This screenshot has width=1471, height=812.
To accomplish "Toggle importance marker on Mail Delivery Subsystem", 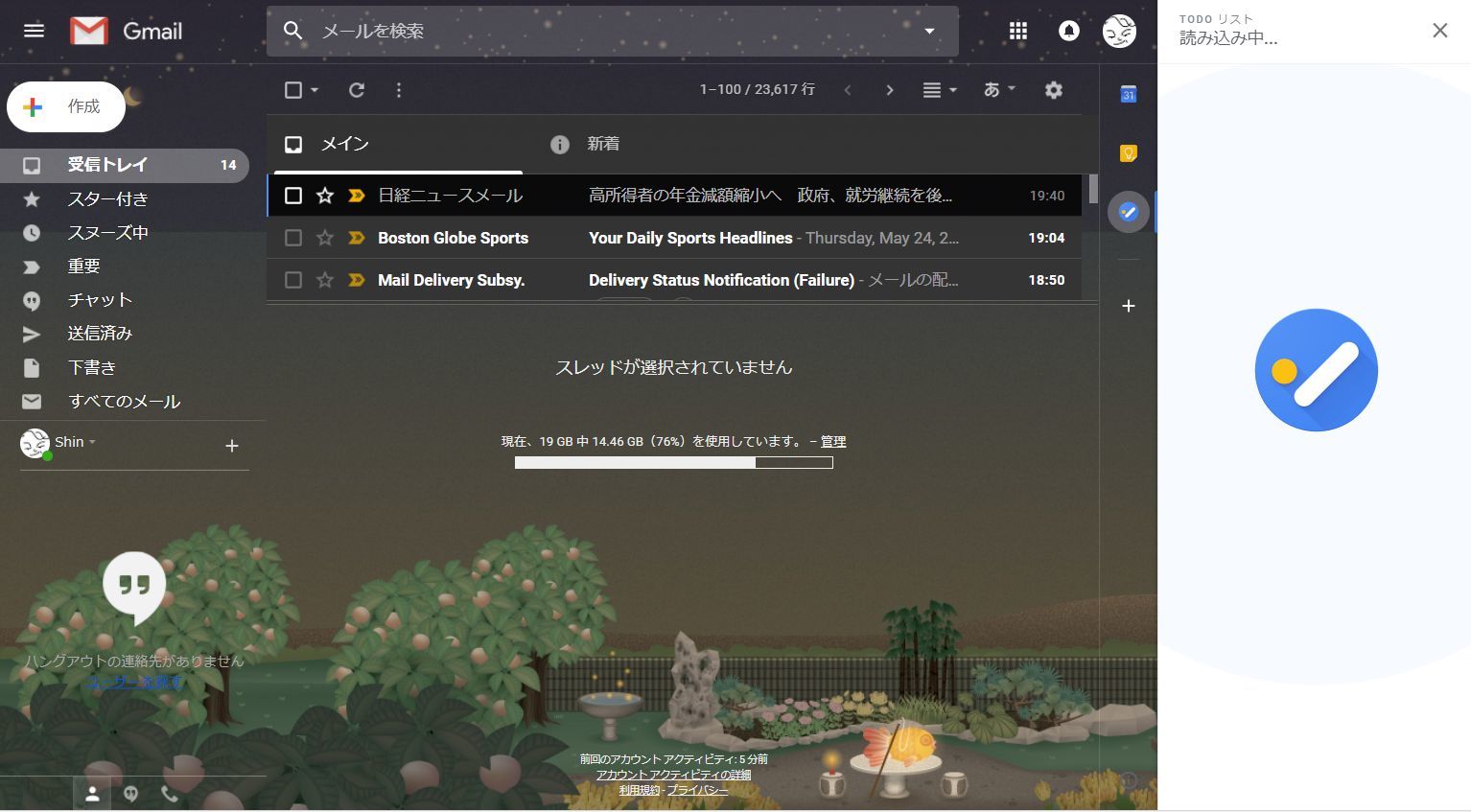I will click(x=357, y=280).
